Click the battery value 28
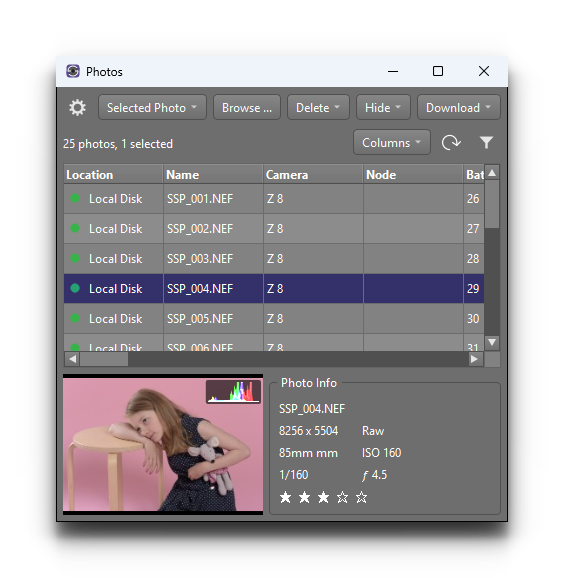This screenshot has height=578, width=564. 473,258
